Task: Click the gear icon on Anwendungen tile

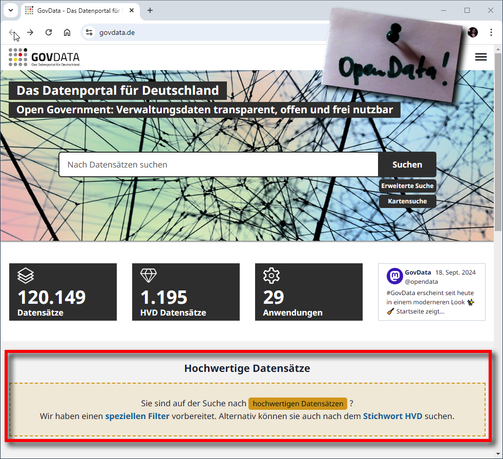Action: point(271,276)
